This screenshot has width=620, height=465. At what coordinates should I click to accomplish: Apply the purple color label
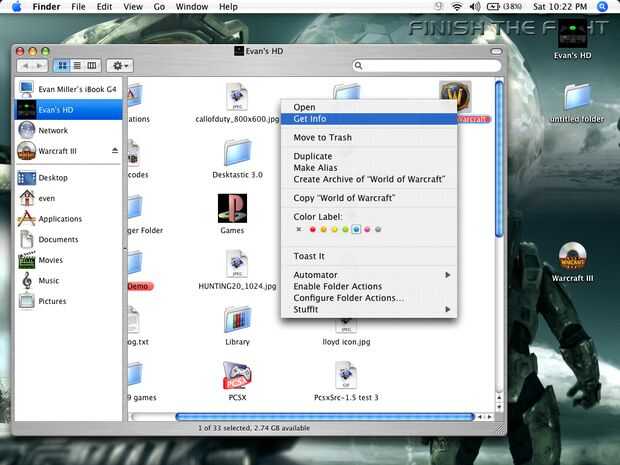[367, 229]
